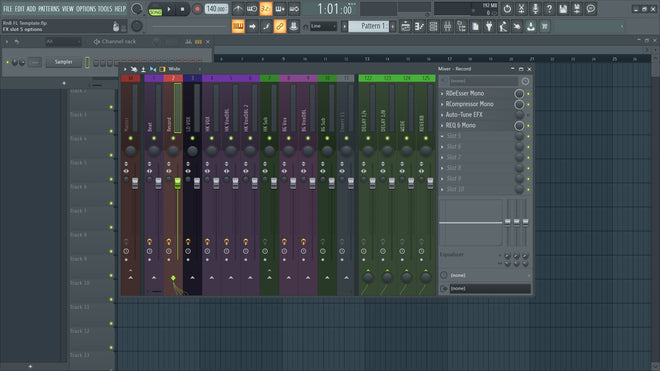The height and width of the screenshot is (371, 660).
Task: Stop playback with the Stop button
Action: pos(182,9)
